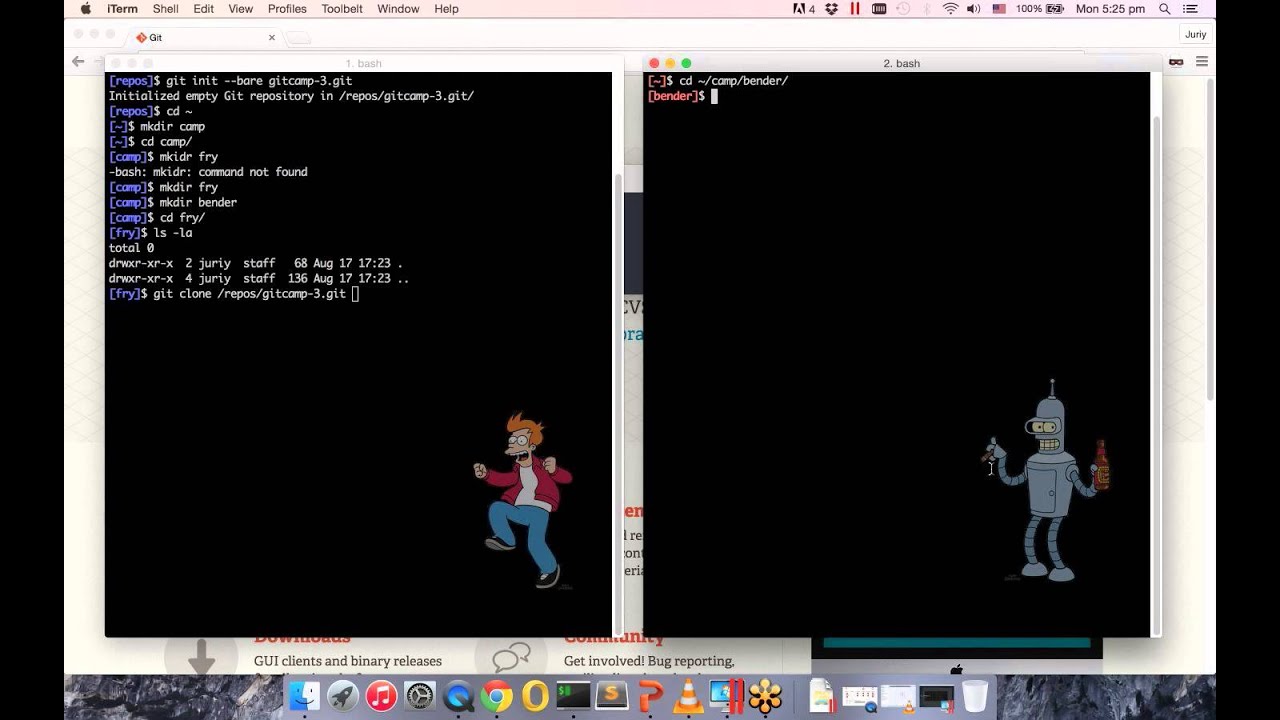This screenshot has height=720, width=1280.
Task: Select the Git tab in Chrome
Action: pos(205,37)
